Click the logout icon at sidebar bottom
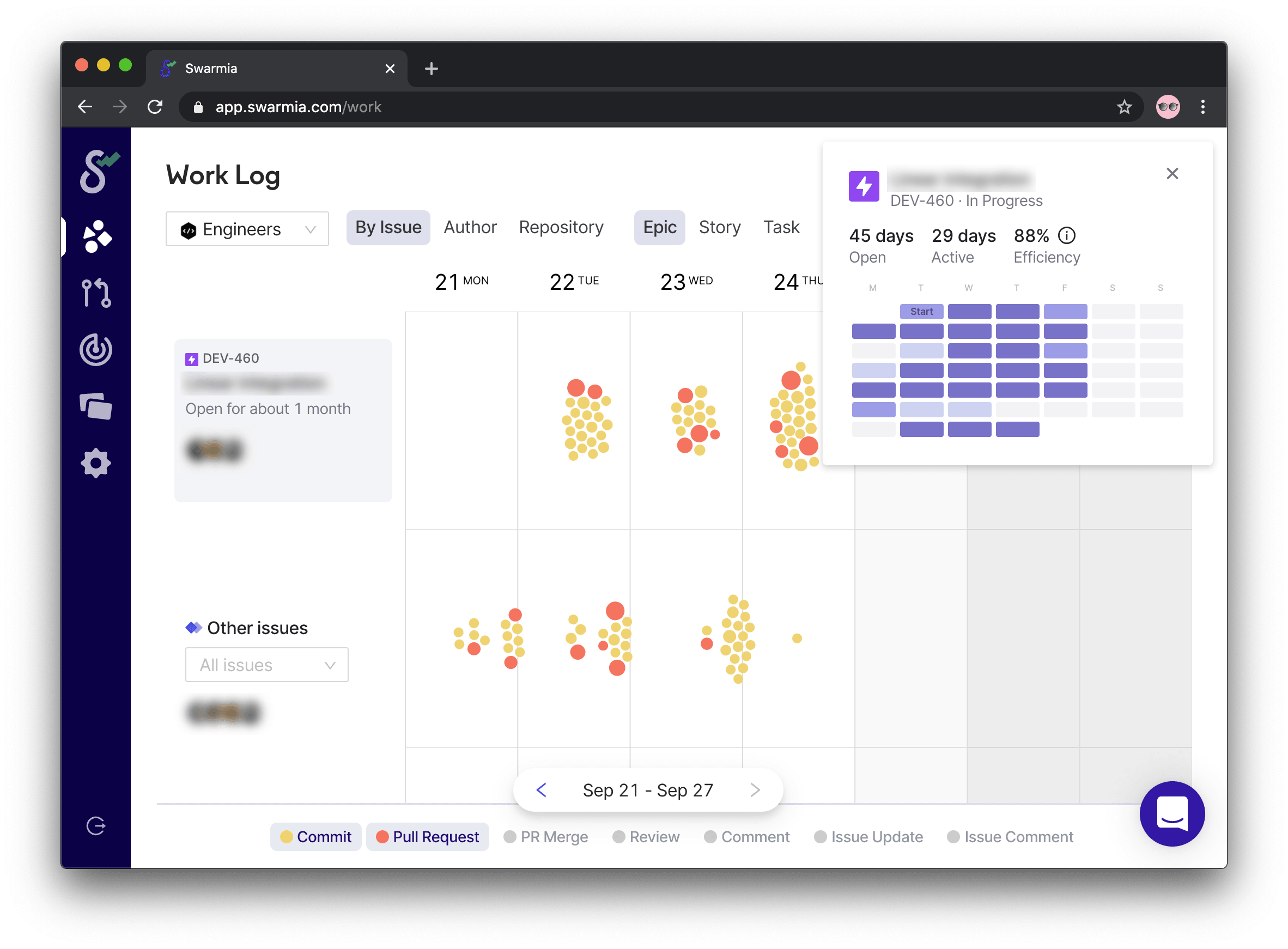Viewport: 1288px width, 949px height. [95, 825]
